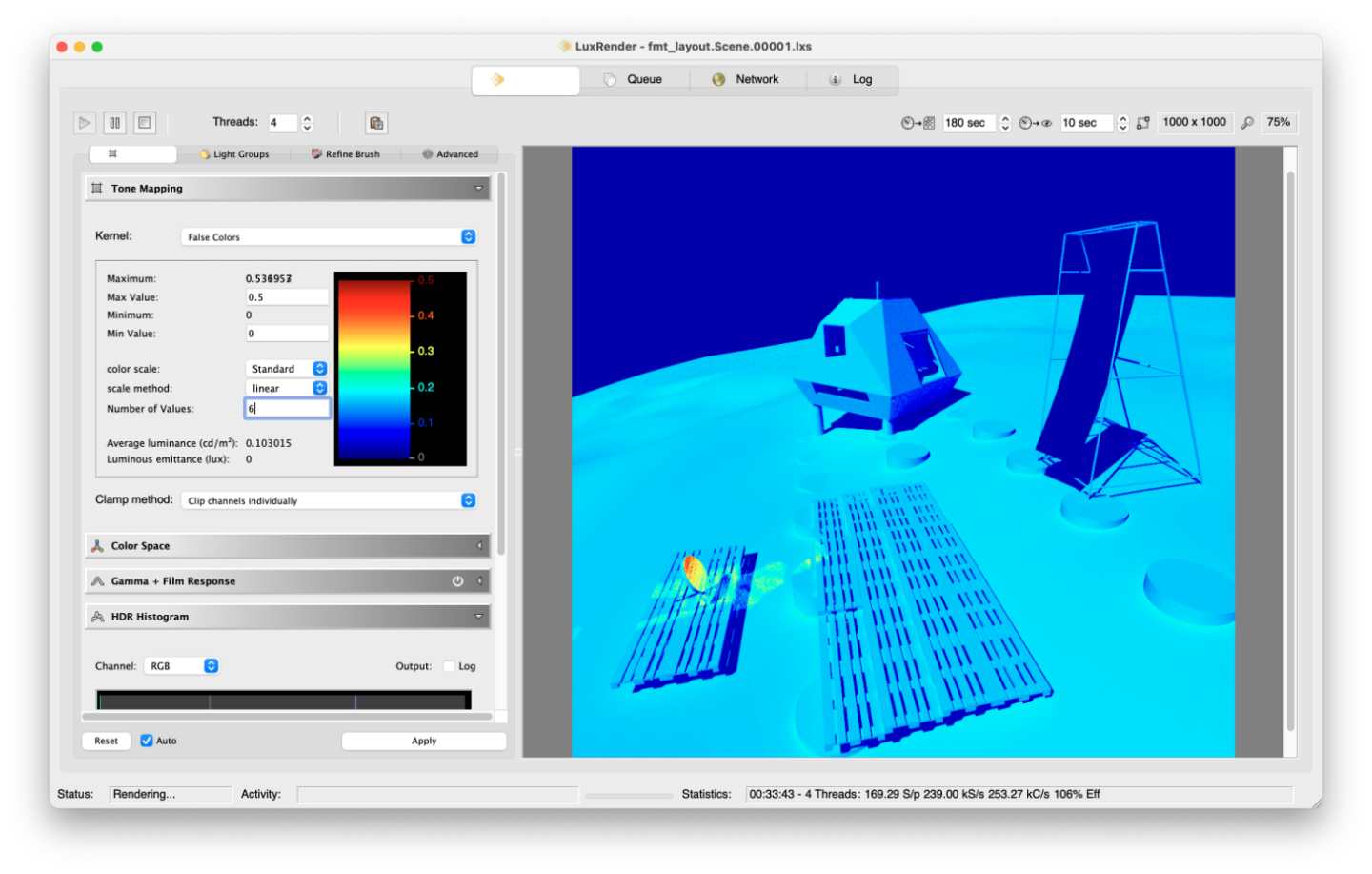
Task: Open the Clamp method dropdown
Action: (x=328, y=500)
